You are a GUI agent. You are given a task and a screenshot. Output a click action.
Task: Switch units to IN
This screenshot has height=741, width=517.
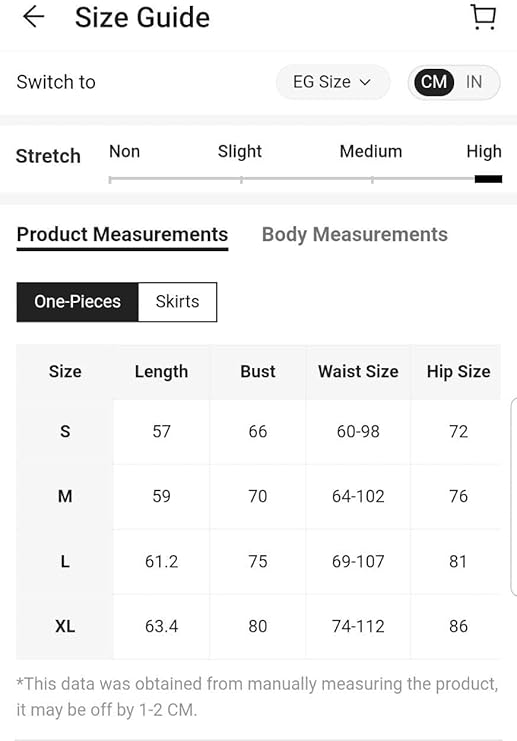474,82
